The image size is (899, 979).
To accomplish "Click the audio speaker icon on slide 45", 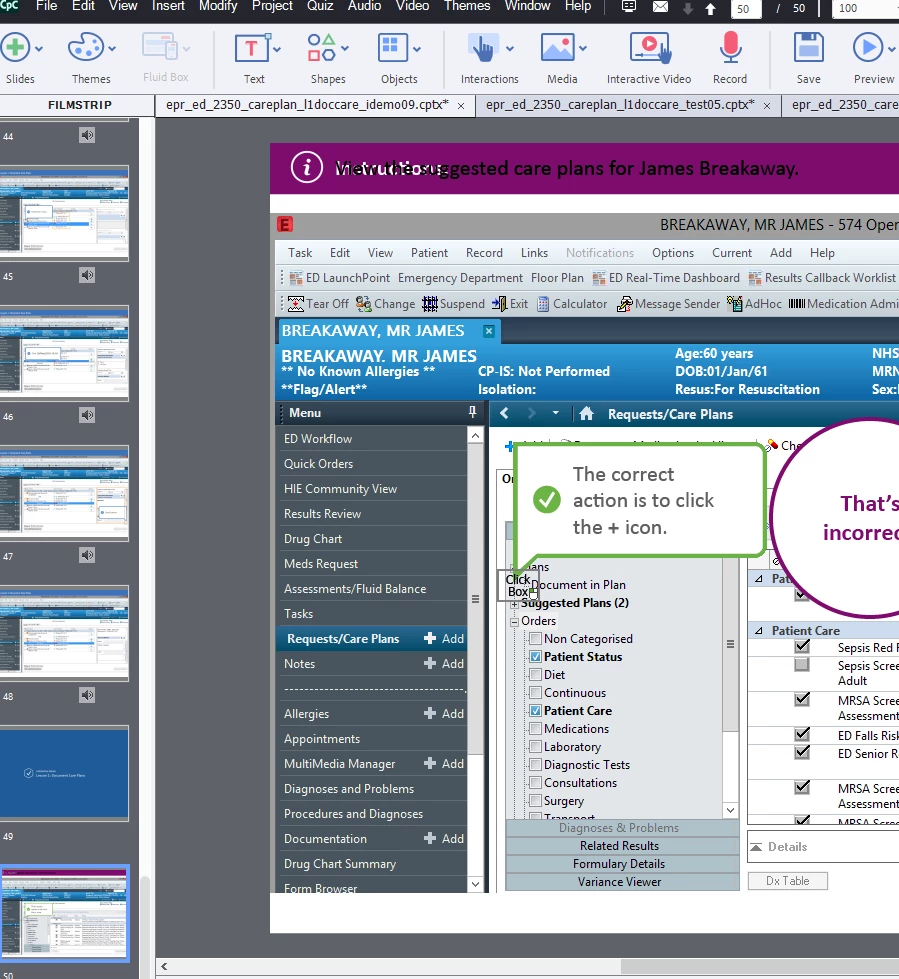I will (87, 275).
